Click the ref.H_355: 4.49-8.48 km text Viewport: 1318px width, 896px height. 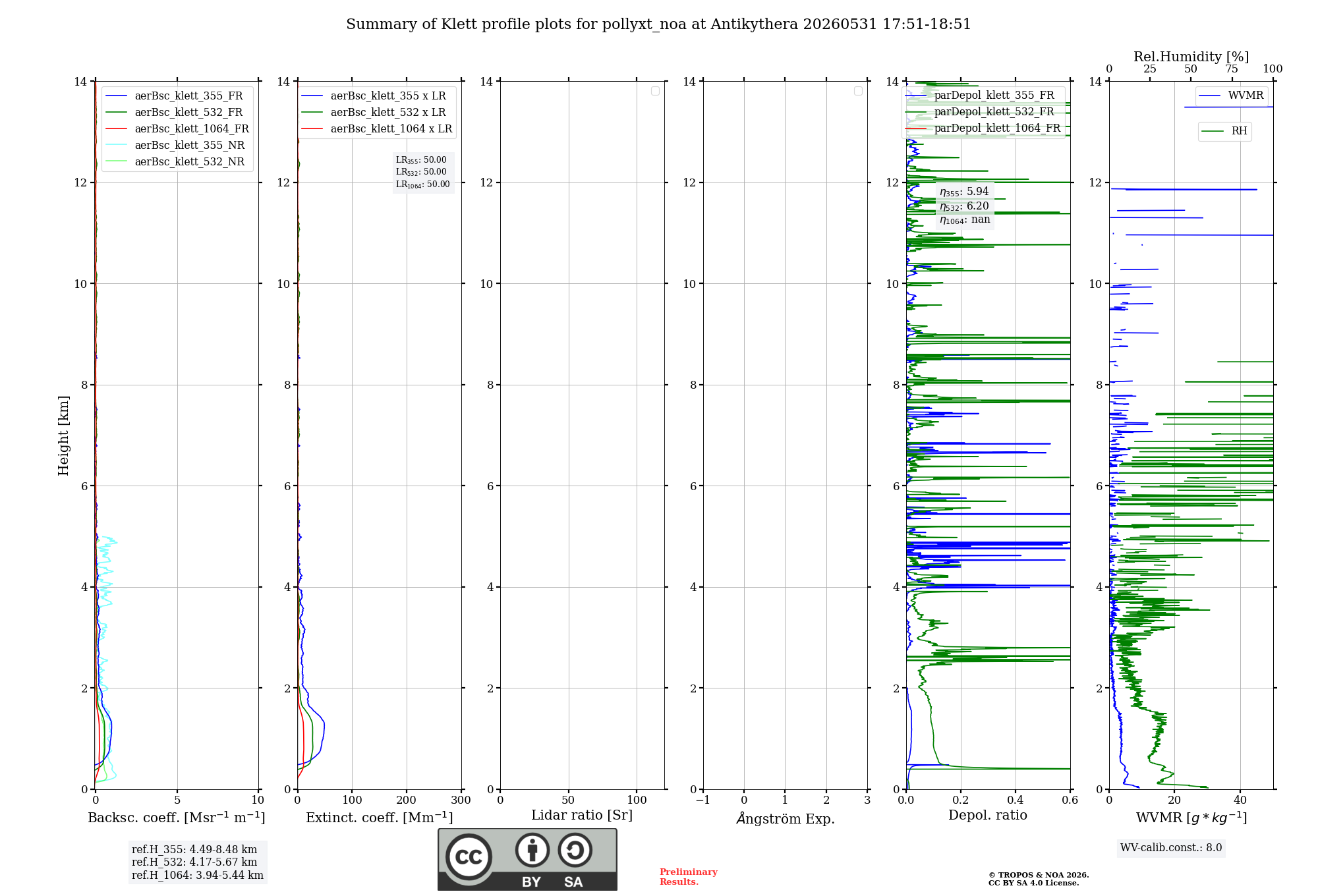194,850
